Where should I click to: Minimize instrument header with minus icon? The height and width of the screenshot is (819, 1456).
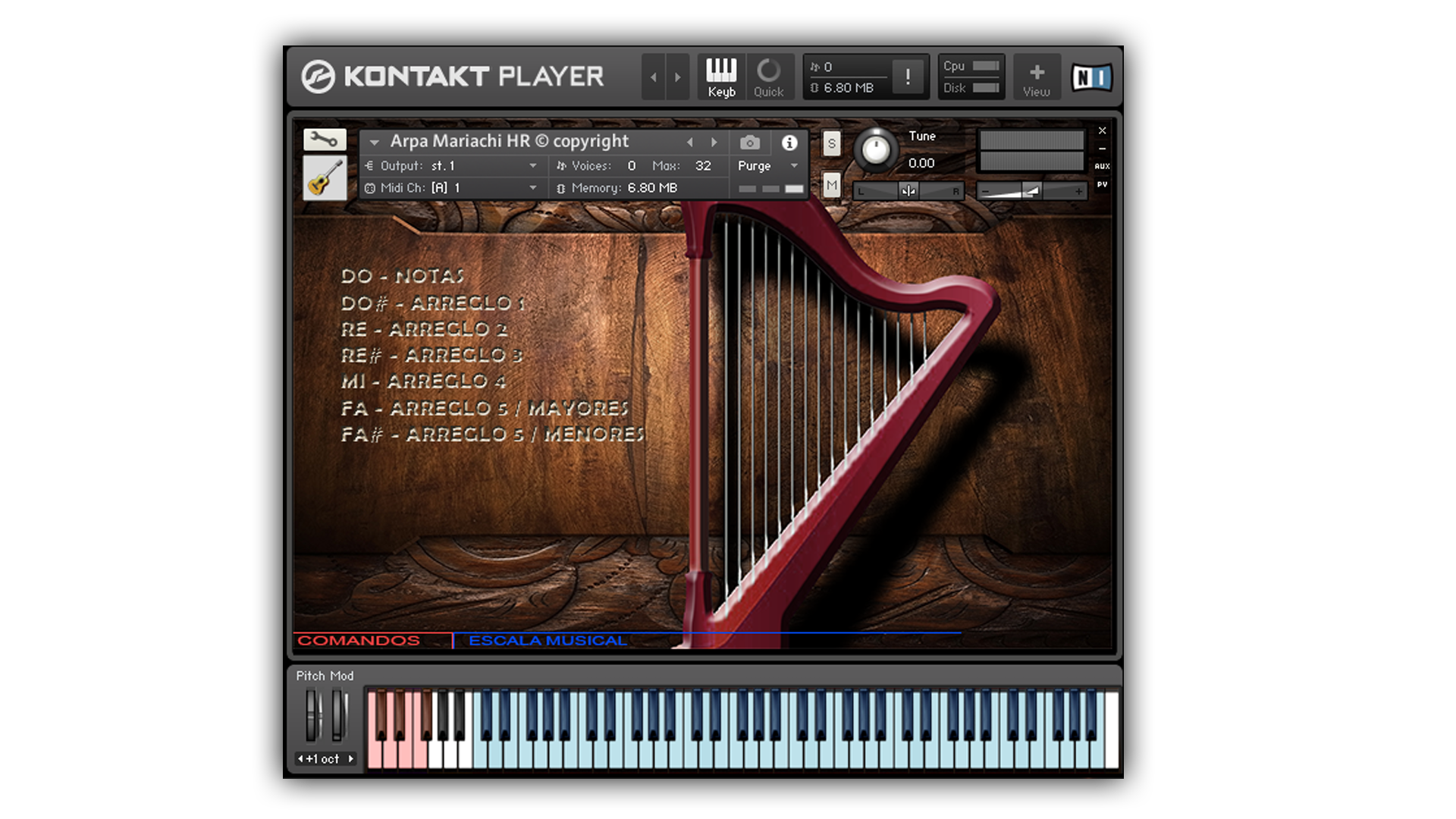(x=1102, y=149)
